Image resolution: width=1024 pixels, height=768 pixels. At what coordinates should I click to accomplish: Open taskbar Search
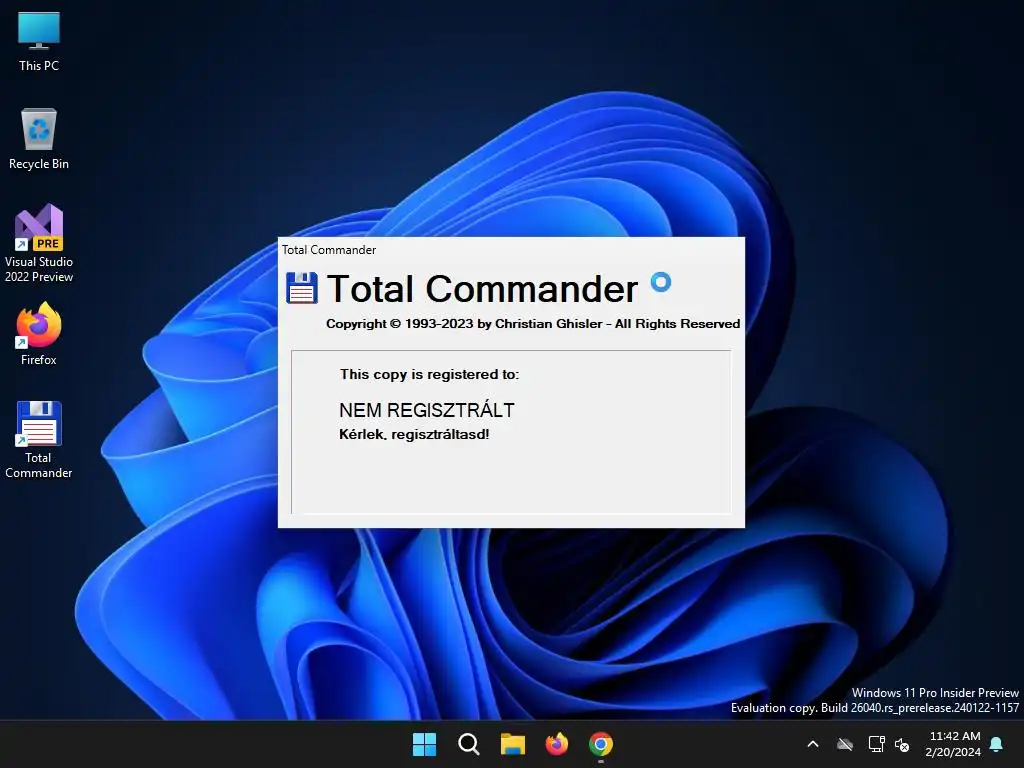[x=468, y=744]
